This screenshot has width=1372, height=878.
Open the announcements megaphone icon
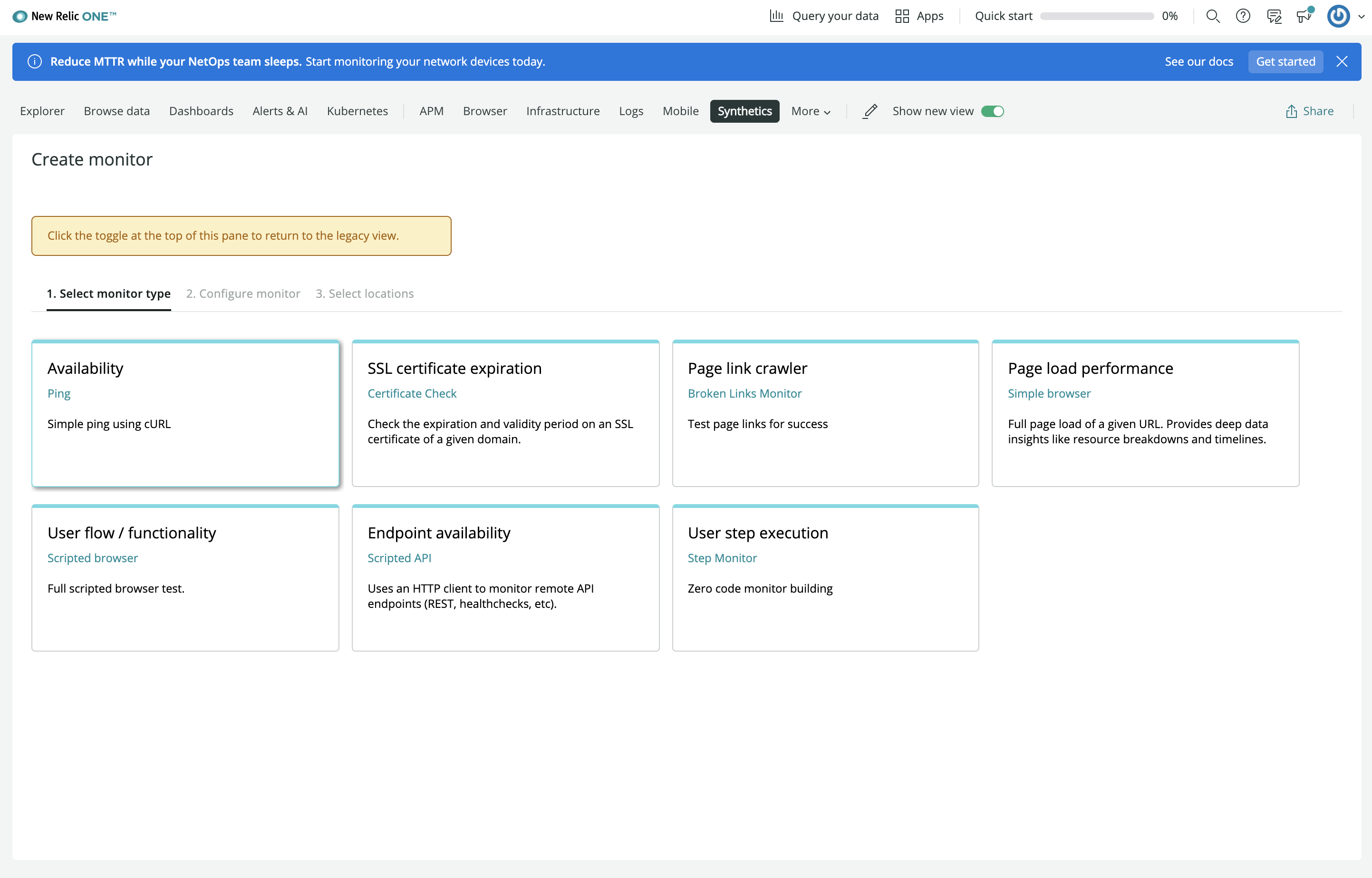click(x=1305, y=15)
